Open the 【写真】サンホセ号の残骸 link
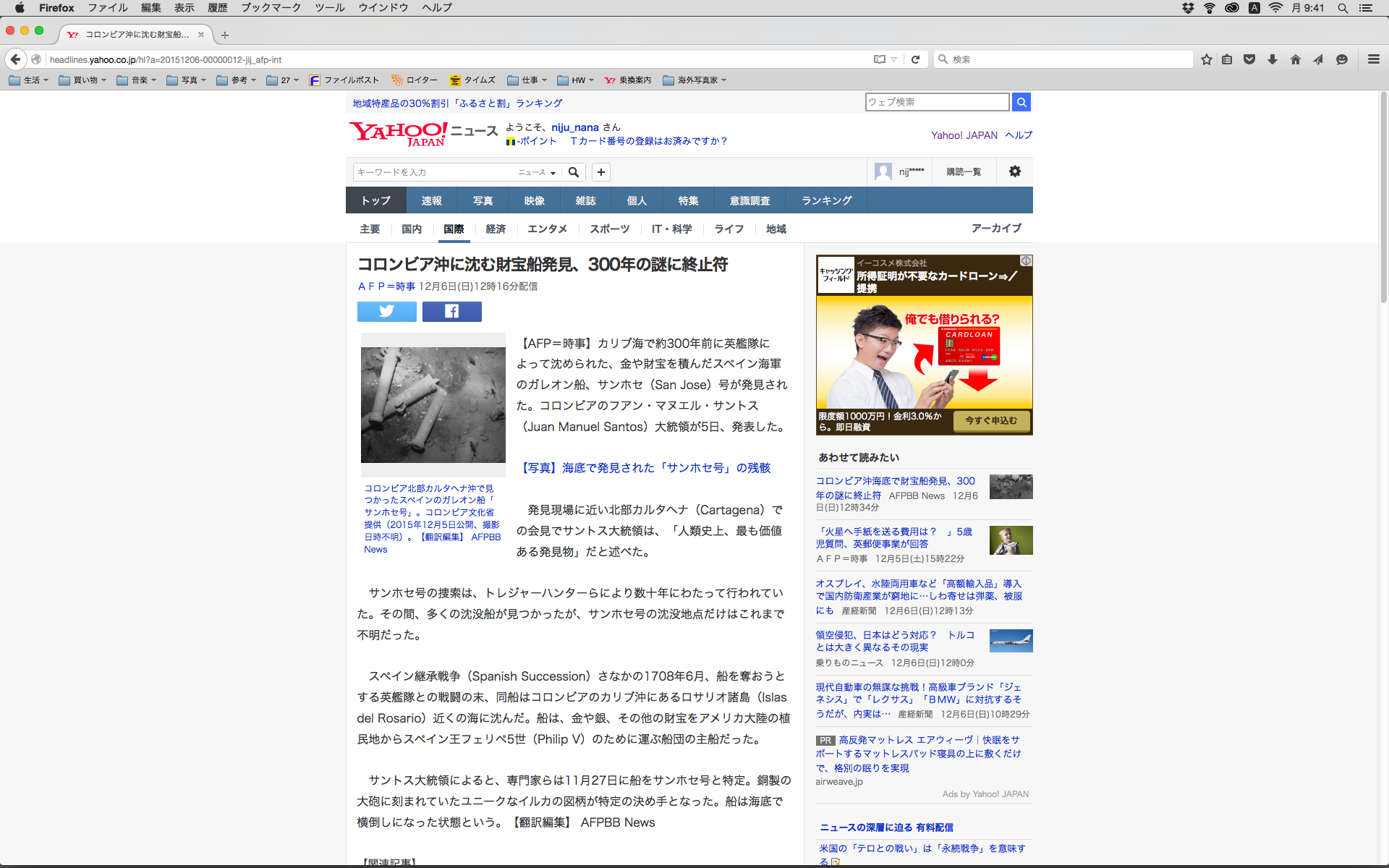The image size is (1389, 868). (646, 468)
